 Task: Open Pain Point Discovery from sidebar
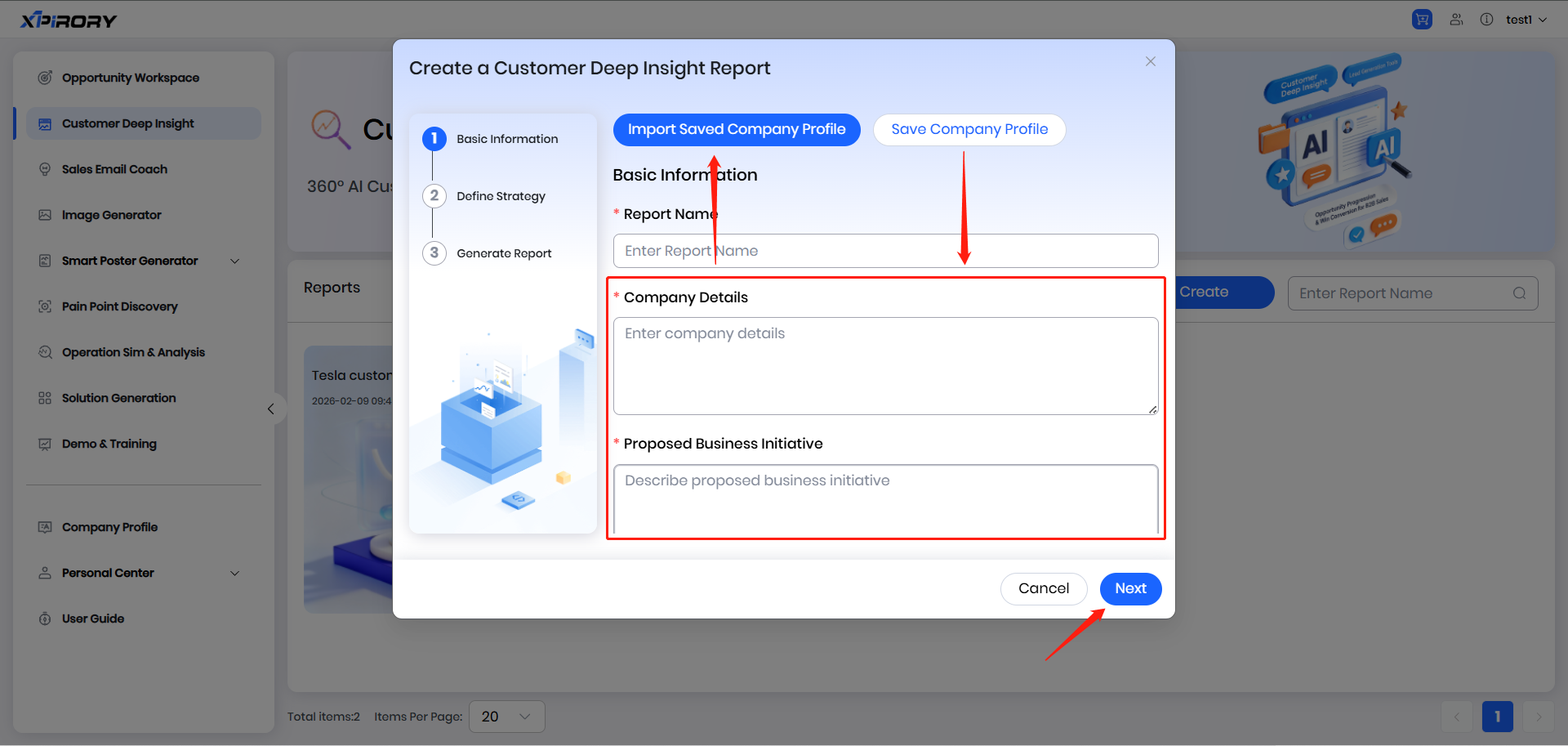click(119, 306)
